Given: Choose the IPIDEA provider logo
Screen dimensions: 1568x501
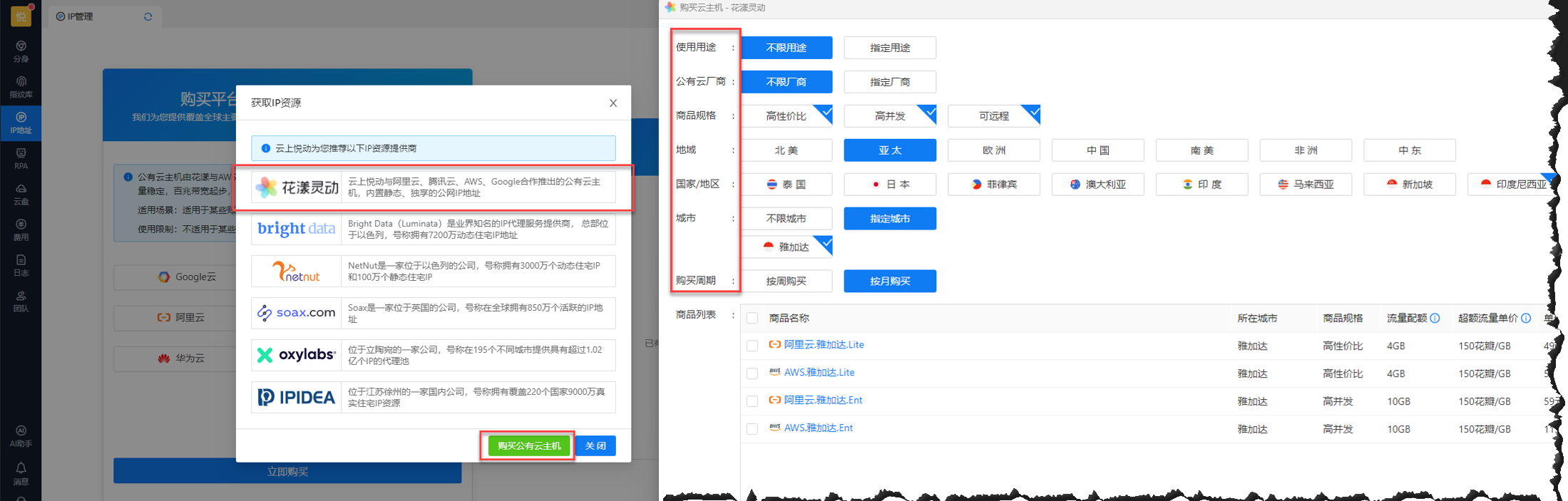Looking at the screenshot, I should pos(297,397).
